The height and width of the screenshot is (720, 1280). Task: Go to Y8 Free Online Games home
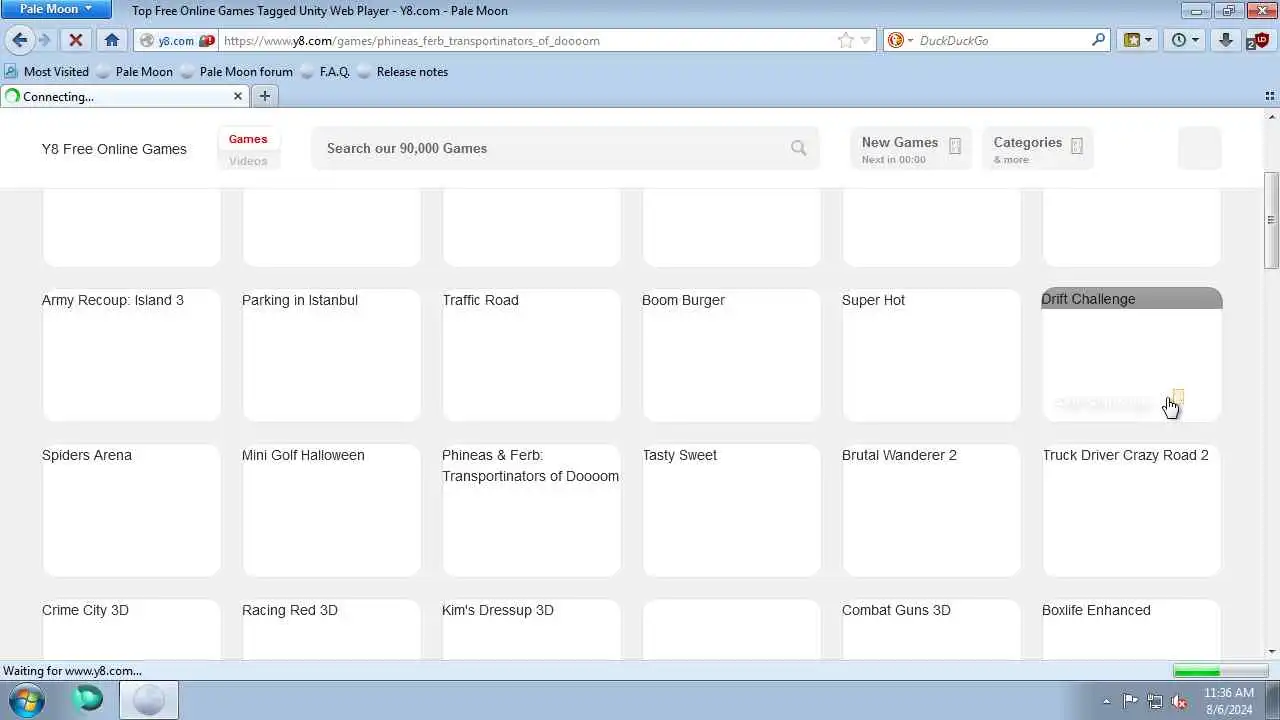(x=114, y=149)
